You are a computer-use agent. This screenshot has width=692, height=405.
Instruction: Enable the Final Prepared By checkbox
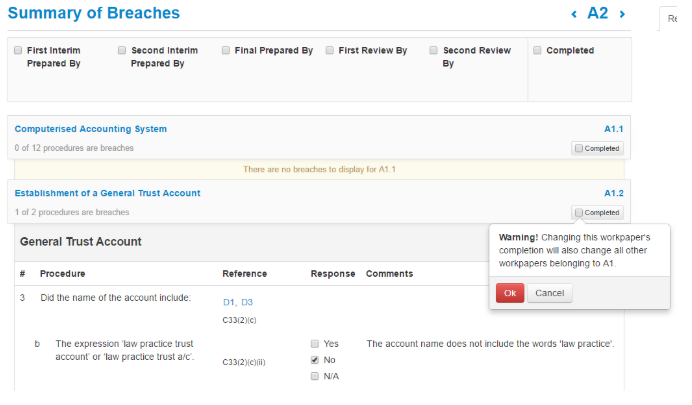226,50
